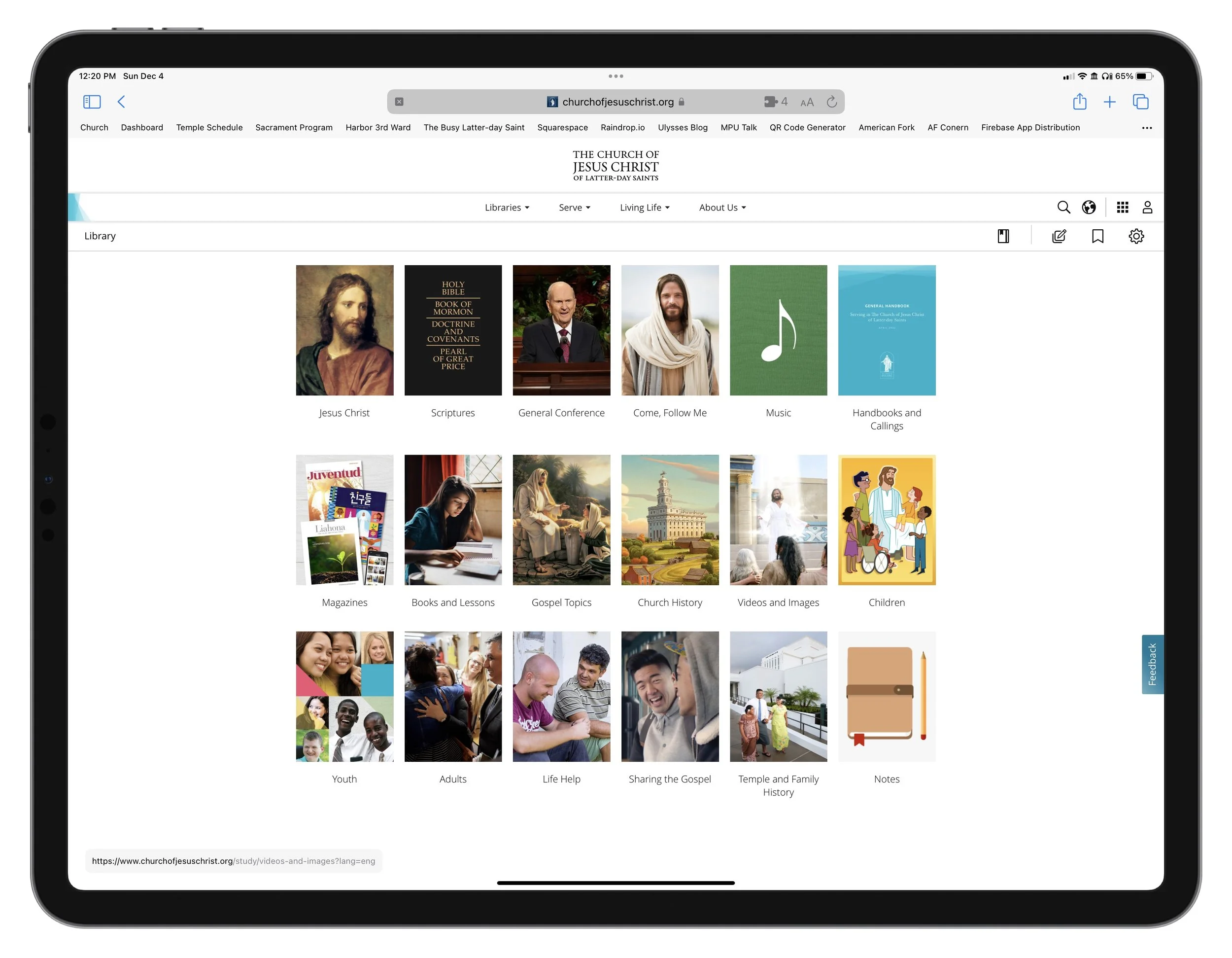Open the Library bookmarks icon
This screenshot has width=1232, height=958.
[1098, 236]
